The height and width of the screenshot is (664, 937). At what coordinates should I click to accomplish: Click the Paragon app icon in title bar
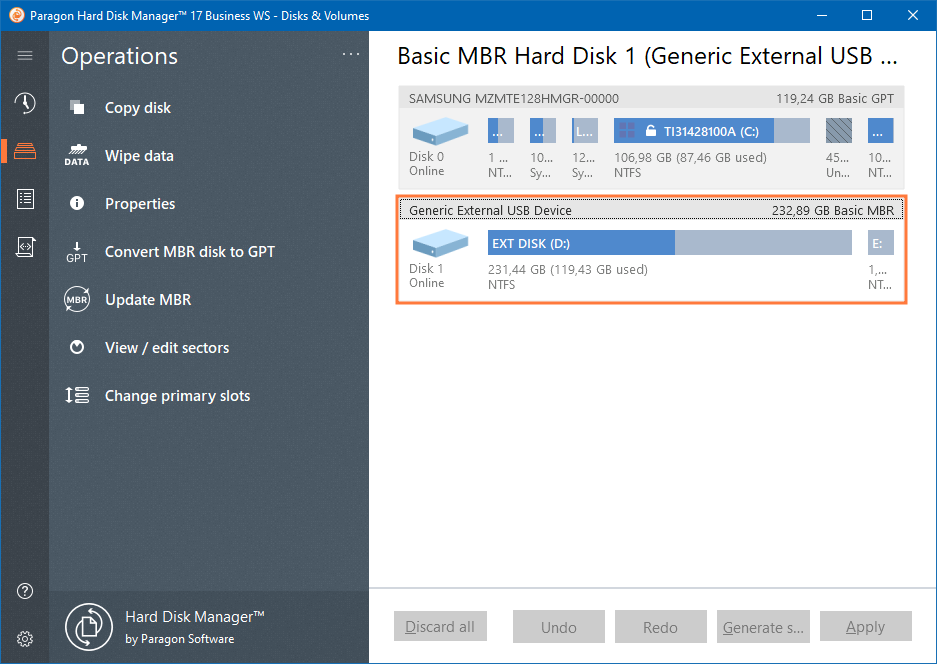click(17, 15)
